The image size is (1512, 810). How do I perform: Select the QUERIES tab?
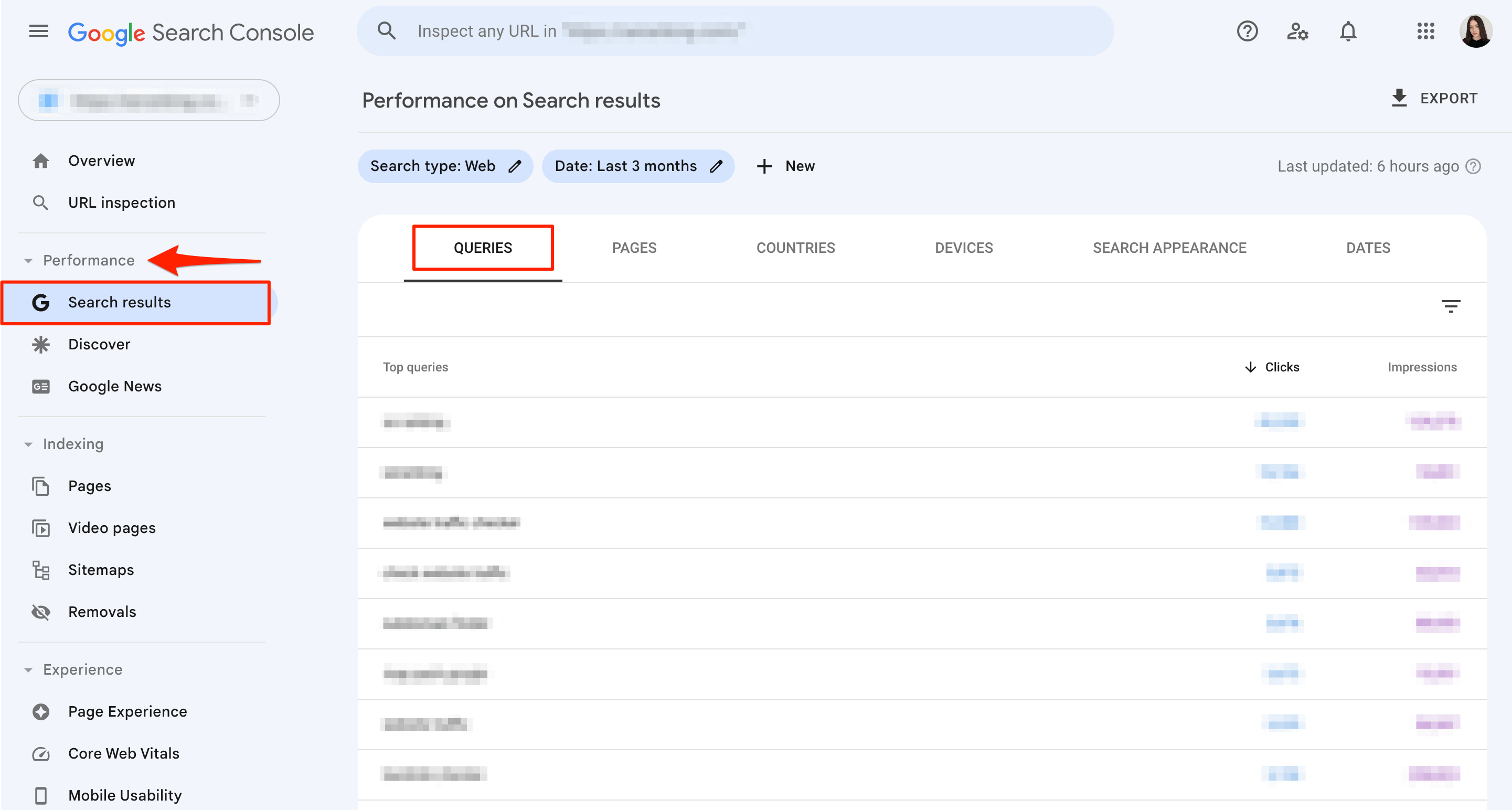point(483,248)
